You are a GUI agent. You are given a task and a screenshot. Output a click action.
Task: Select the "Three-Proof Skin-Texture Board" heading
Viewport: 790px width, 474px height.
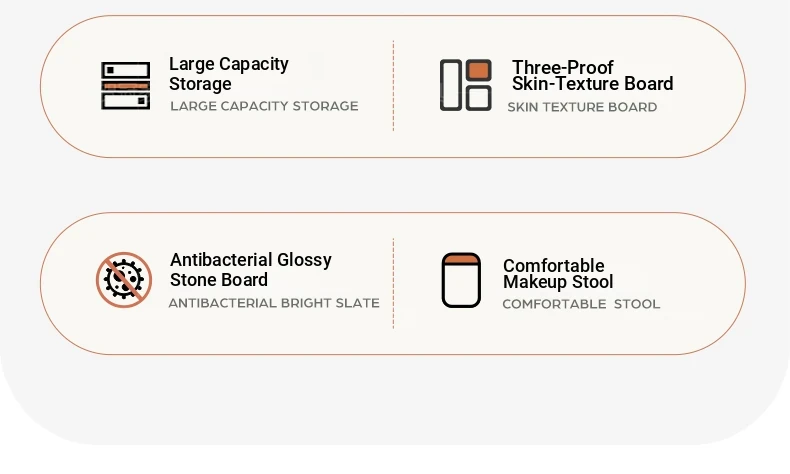(592, 76)
